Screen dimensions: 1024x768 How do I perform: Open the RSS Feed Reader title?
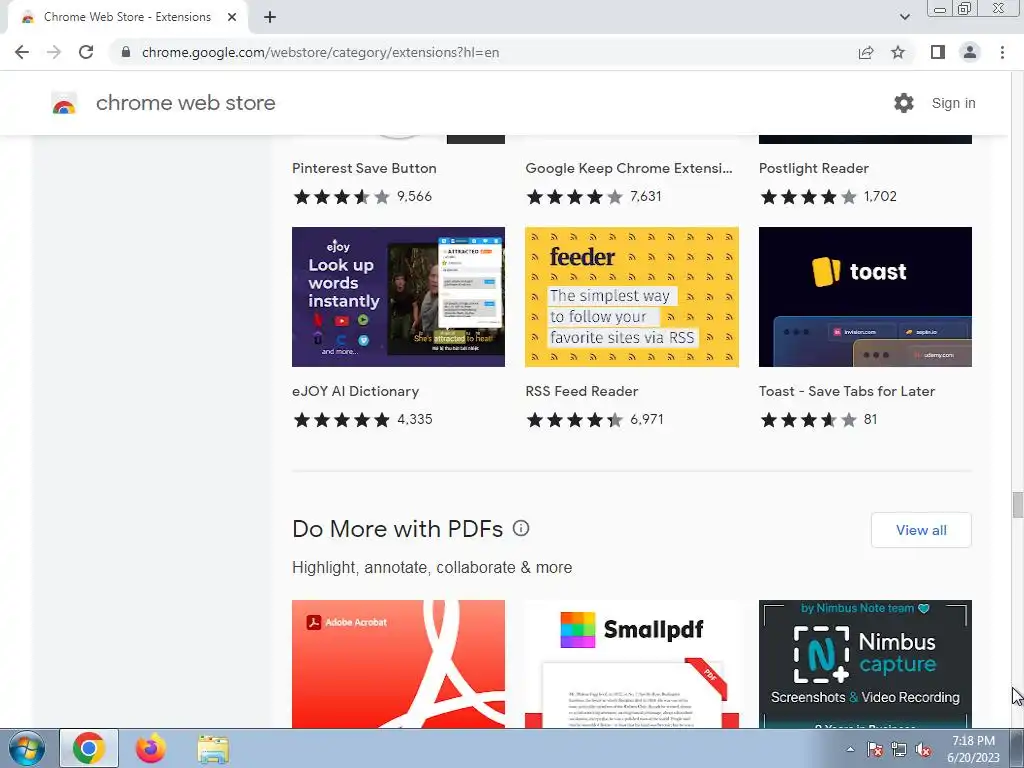pos(581,391)
